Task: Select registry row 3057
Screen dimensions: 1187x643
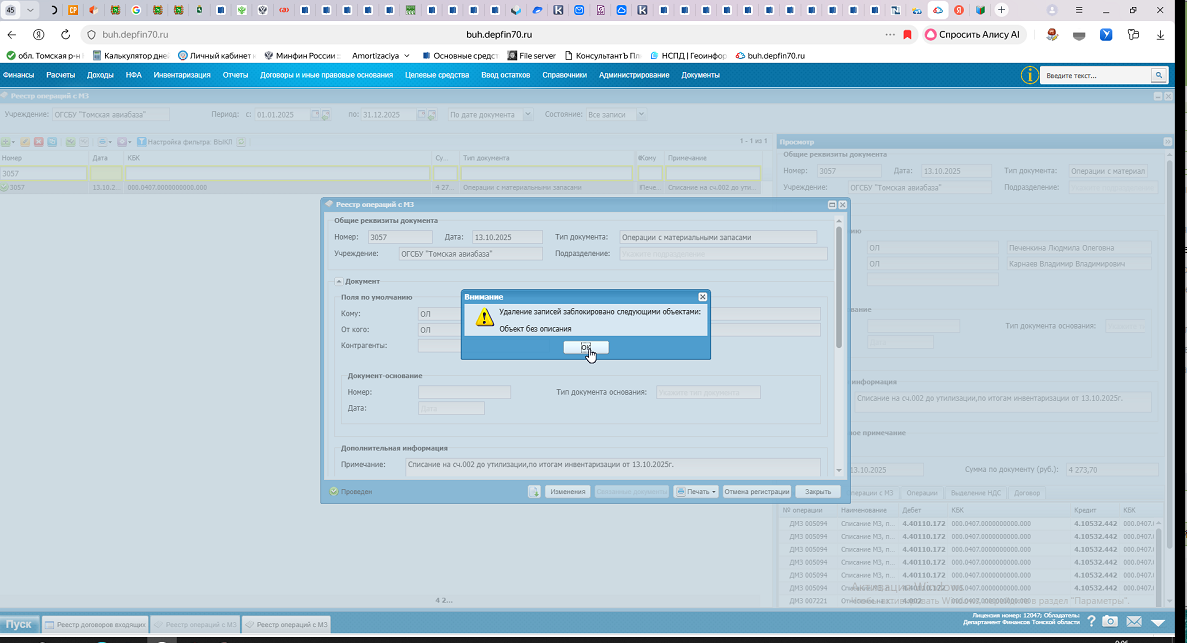Action: coord(381,187)
